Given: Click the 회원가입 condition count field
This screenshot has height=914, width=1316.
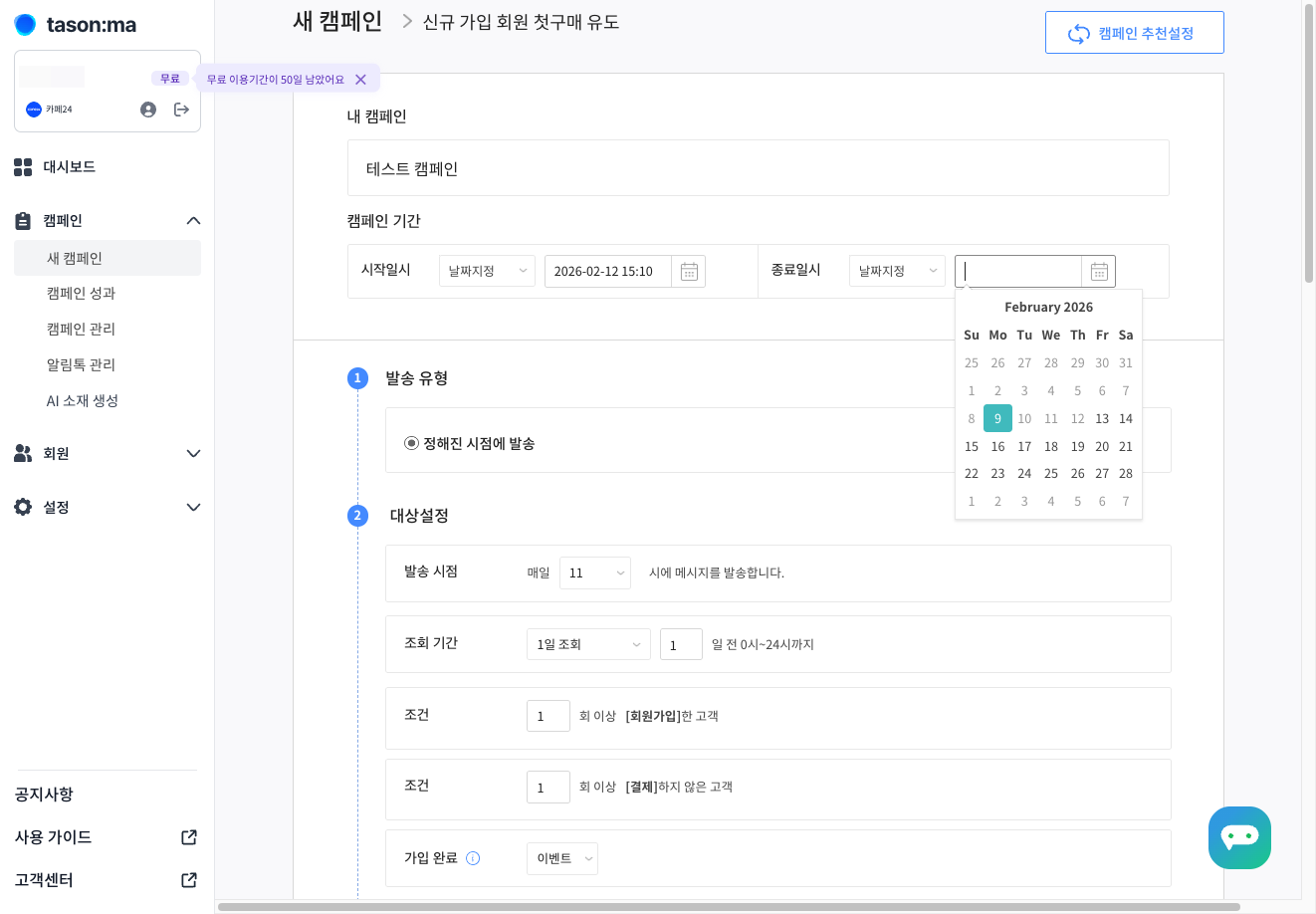Looking at the screenshot, I should pos(548,716).
